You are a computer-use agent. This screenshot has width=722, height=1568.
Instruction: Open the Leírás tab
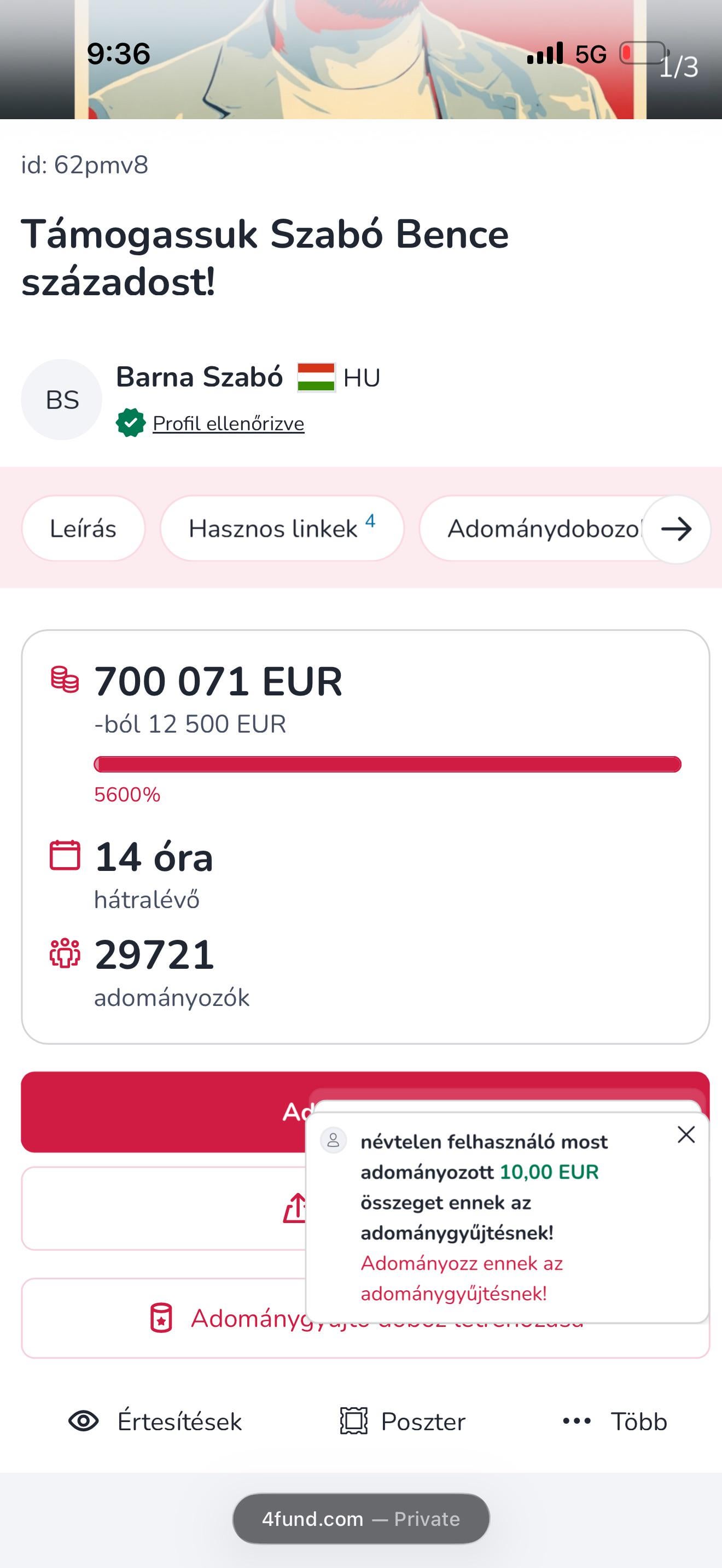click(x=83, y=528)
